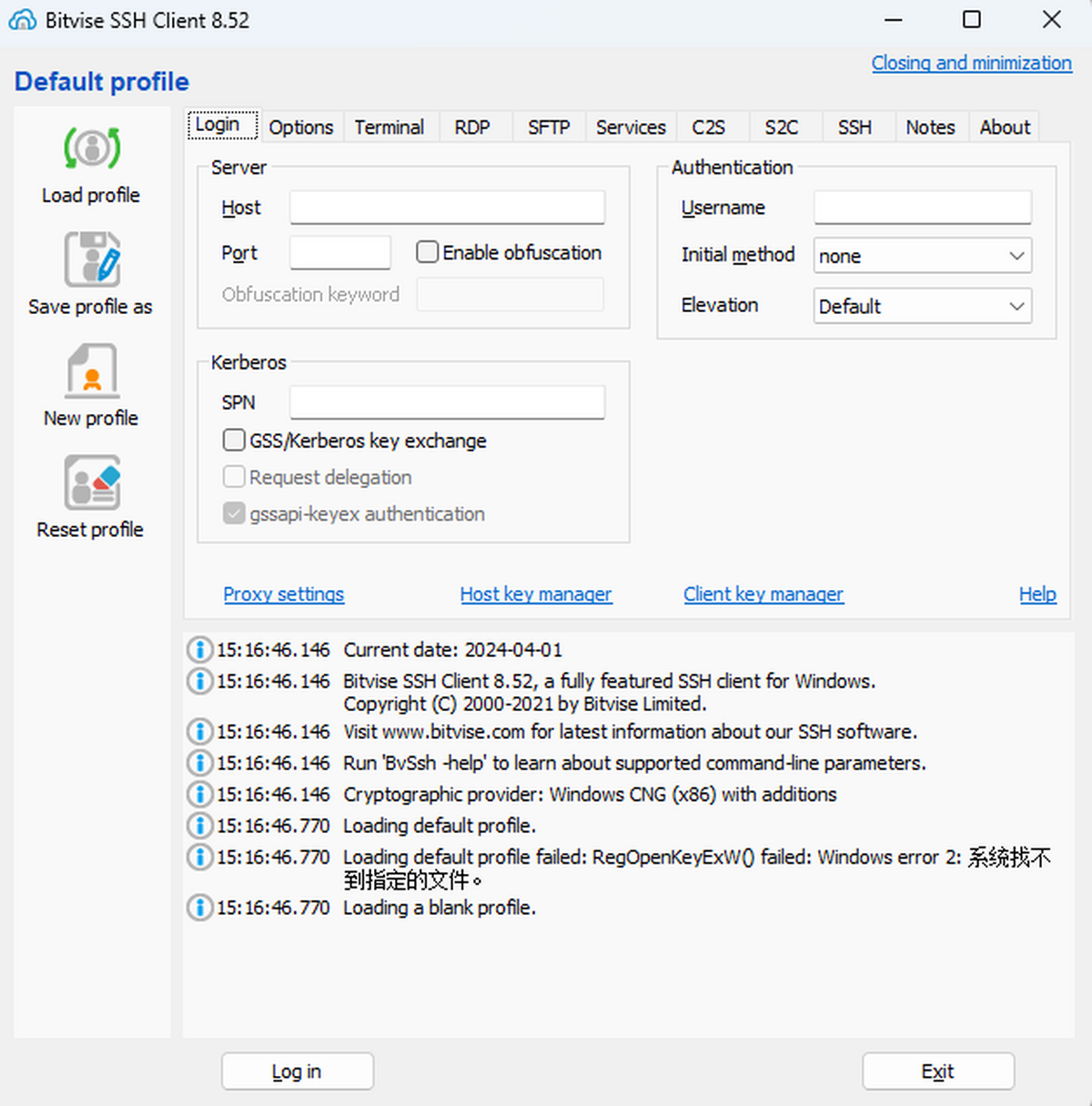This screenshot has width=1092, height=1106.
Task: Click info icon beside Loading a blank profile
Action: tap(199, 908)
